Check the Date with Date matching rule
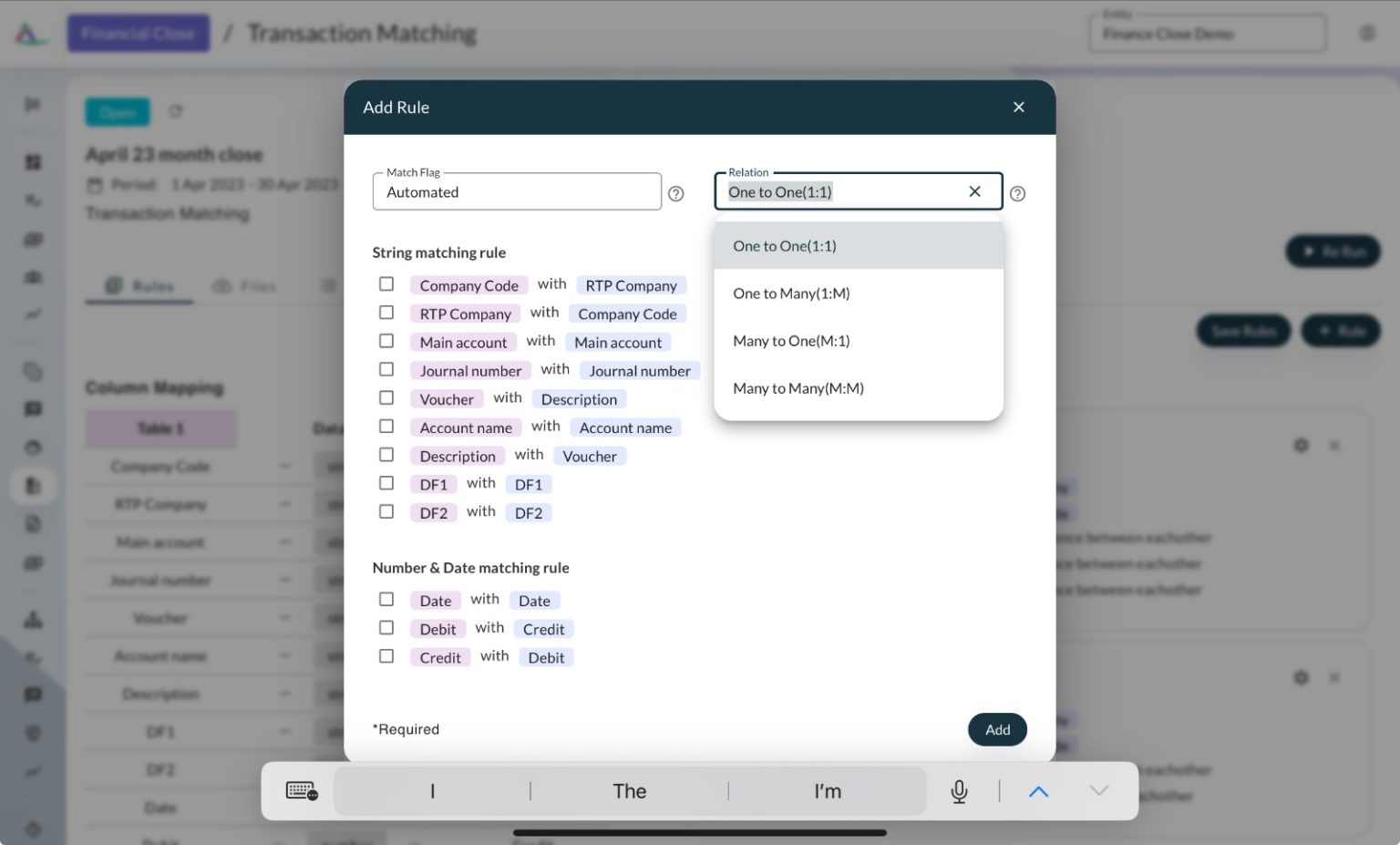The image size is (1400, 845). [x=386, y=599]
